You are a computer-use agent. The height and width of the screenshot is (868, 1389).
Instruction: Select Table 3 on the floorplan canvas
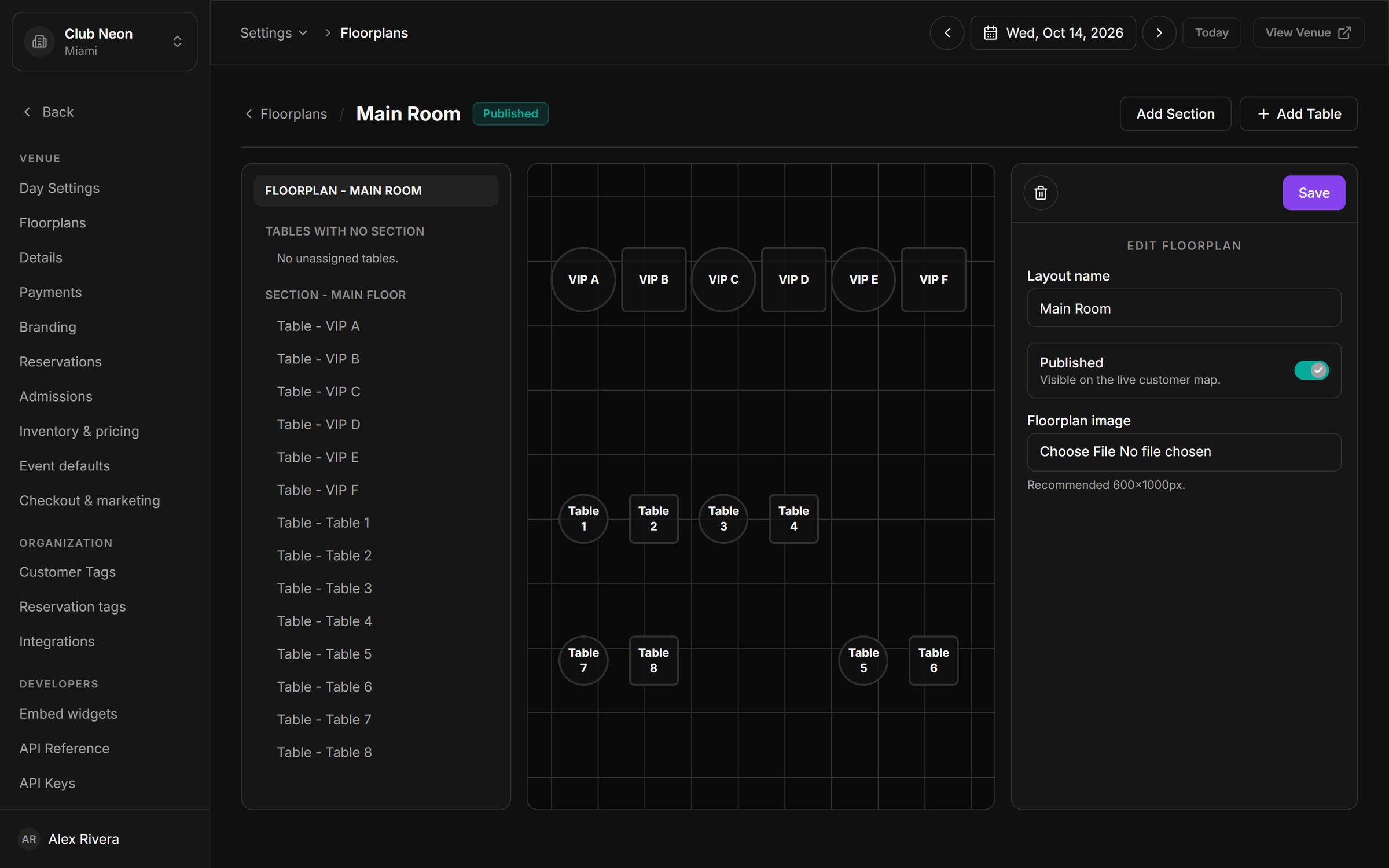coord(723,518)
